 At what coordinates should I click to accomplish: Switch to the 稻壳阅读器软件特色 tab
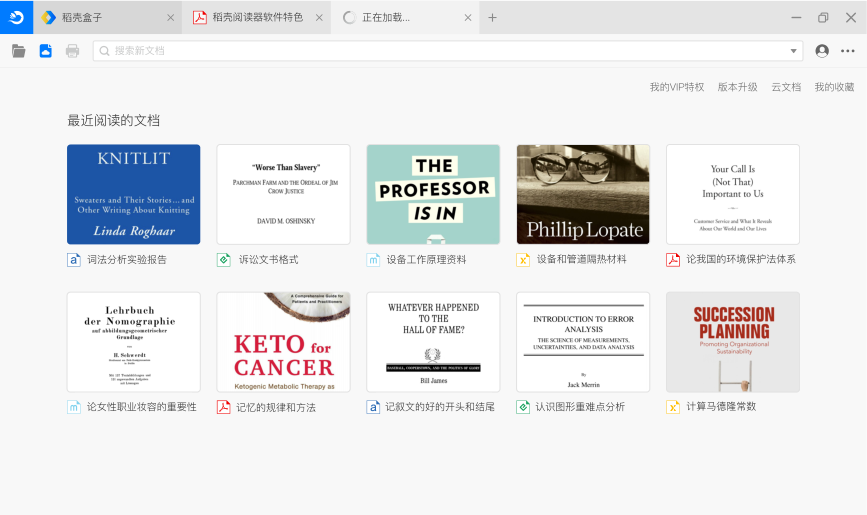click(257, 17)
